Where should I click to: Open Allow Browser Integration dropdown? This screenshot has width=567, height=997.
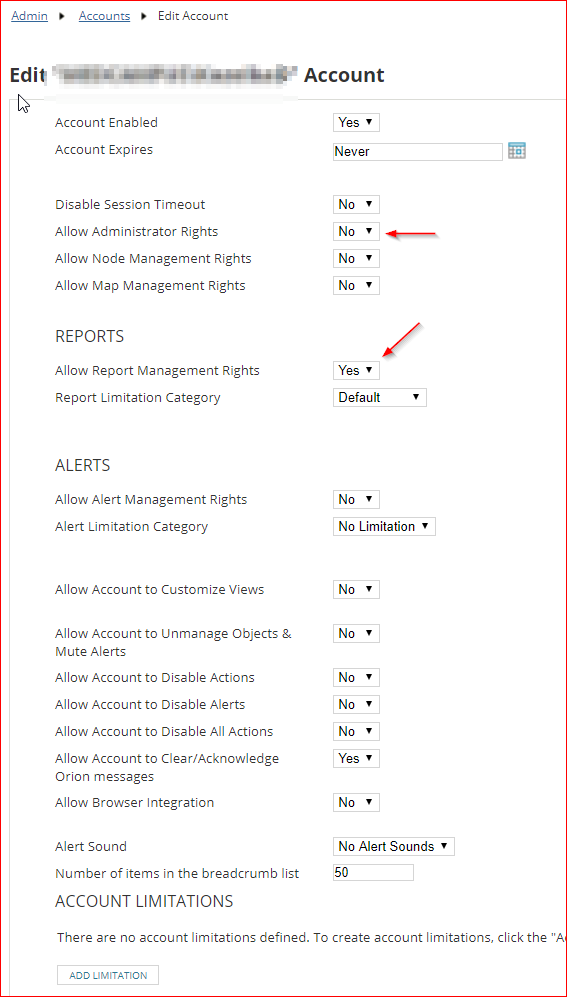356,802
